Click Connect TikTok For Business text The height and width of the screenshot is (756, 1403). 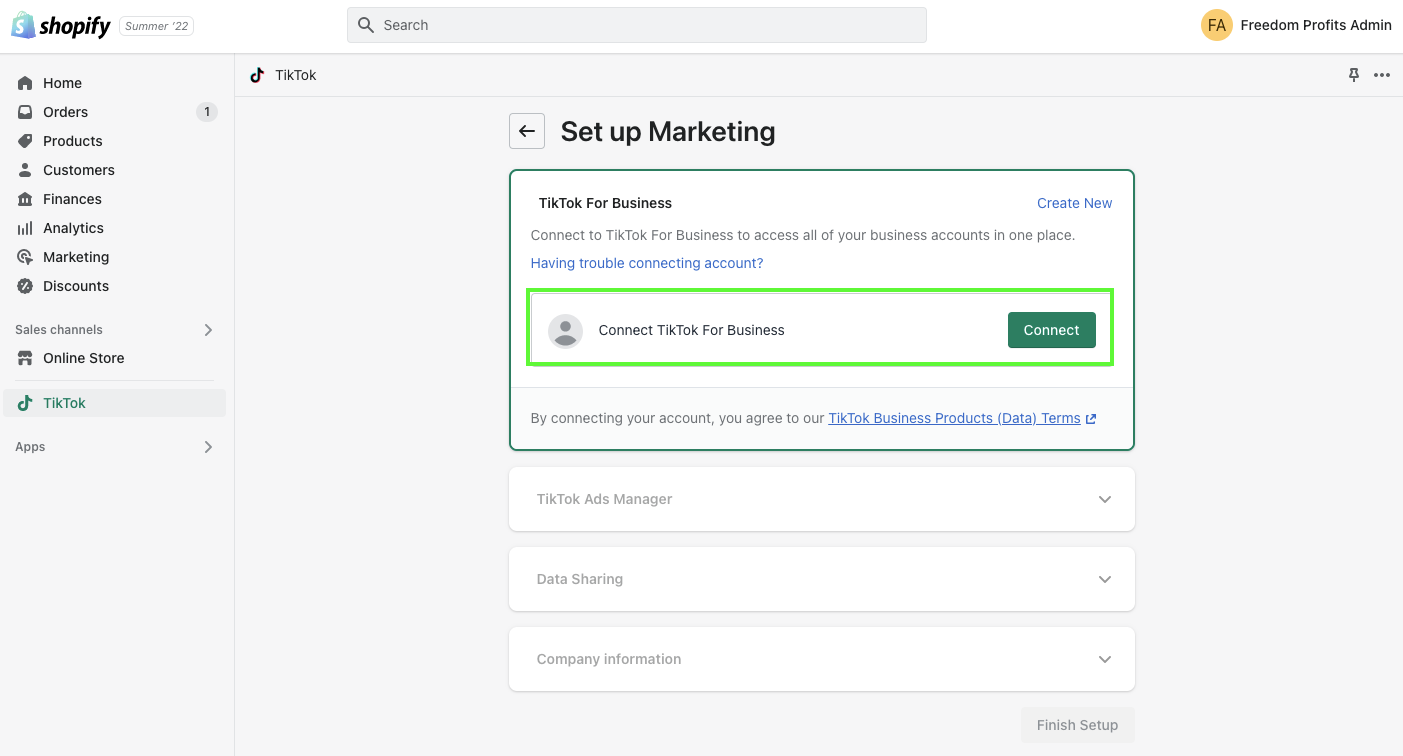(691, 330)
